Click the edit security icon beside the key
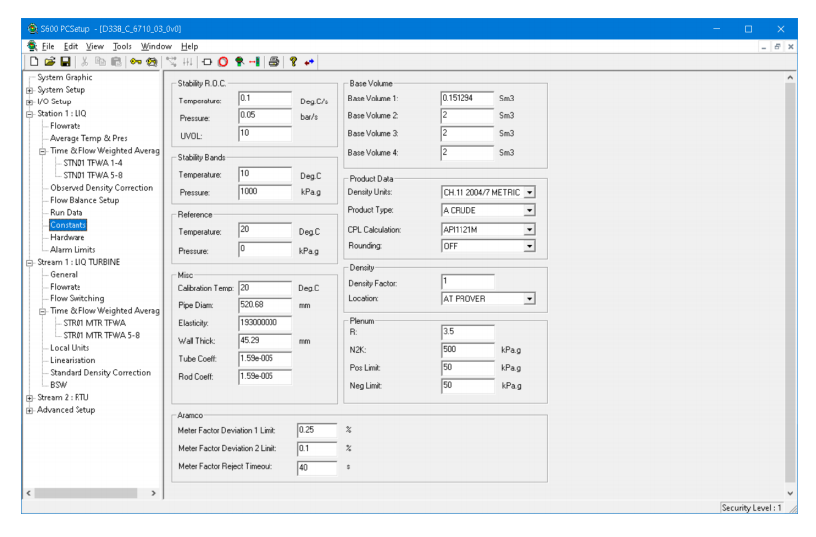Viewport: 816px width, 537px height. point(151,62)
